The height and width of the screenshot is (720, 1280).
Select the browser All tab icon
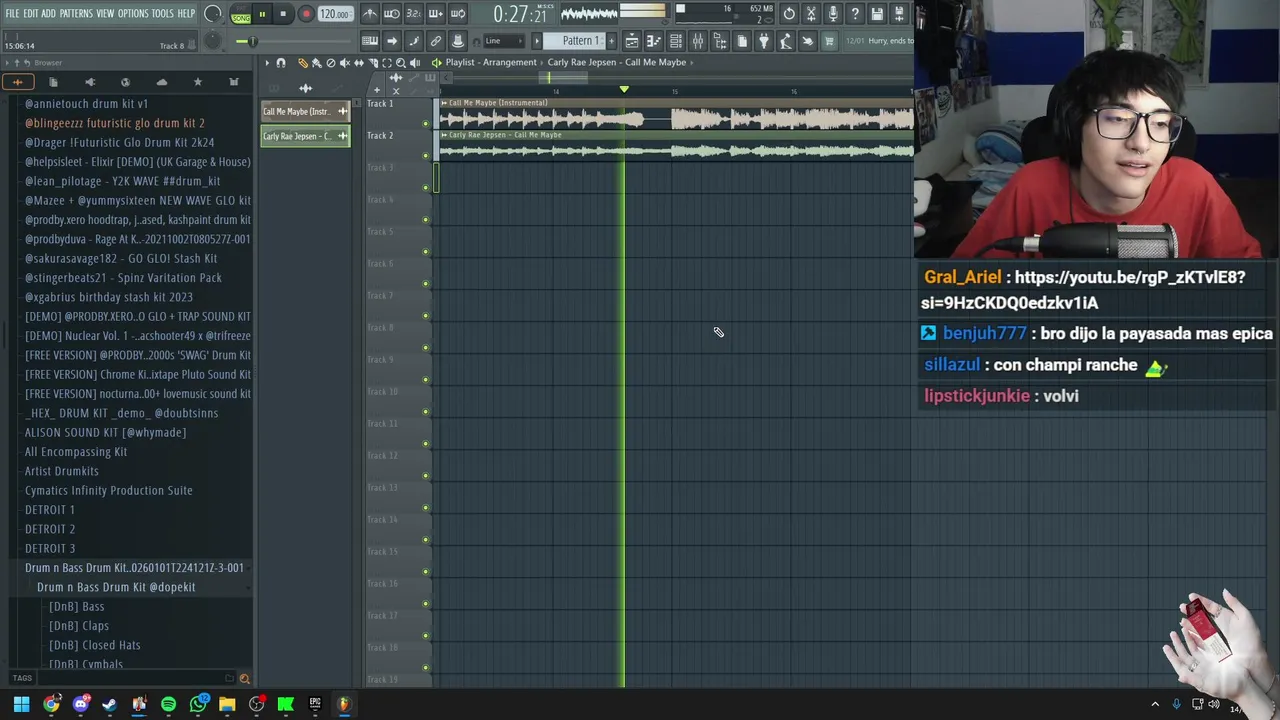(18, 82)
